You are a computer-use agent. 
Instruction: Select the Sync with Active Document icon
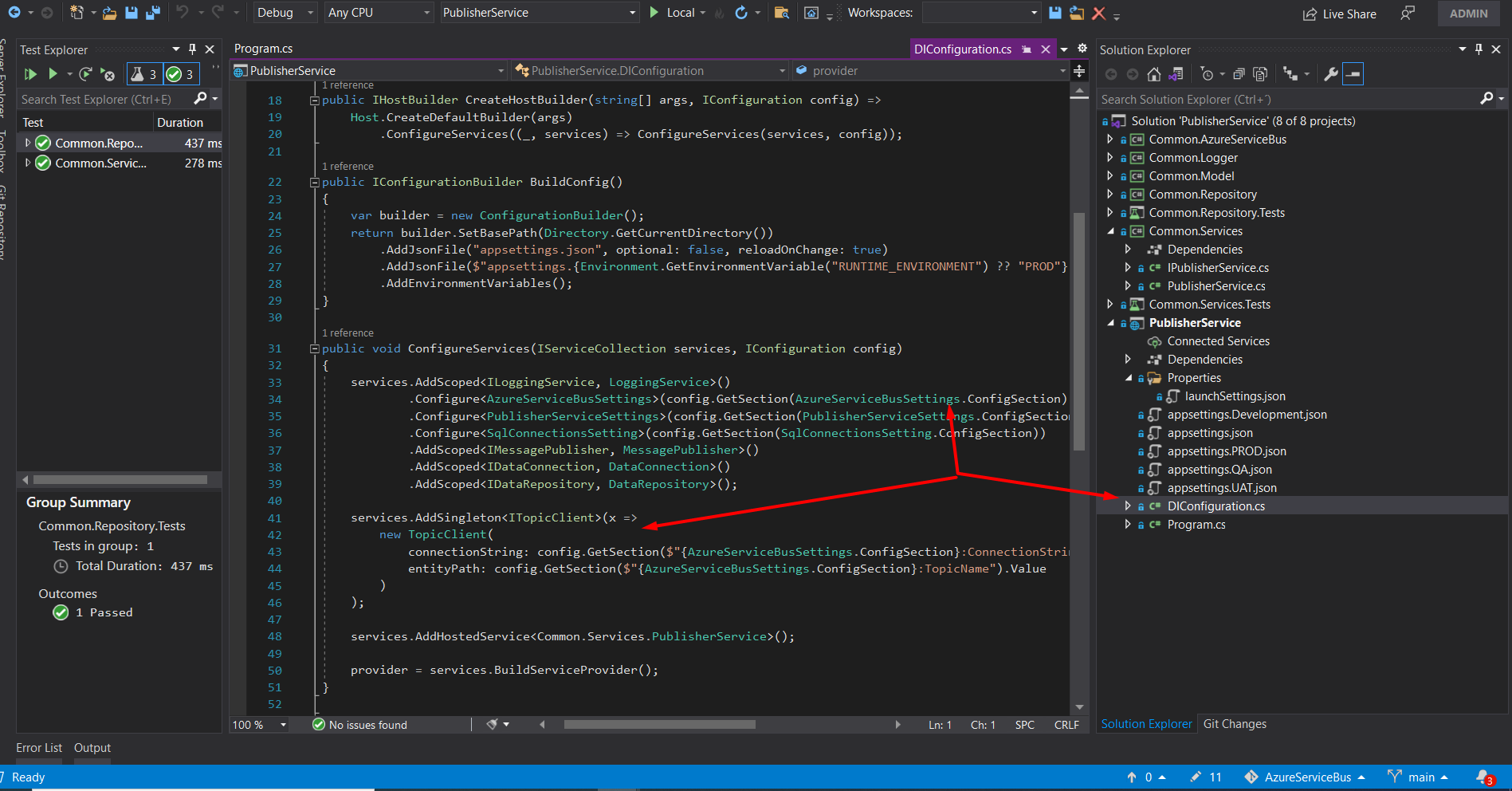pyautogui.click(x=1176, y=74)
